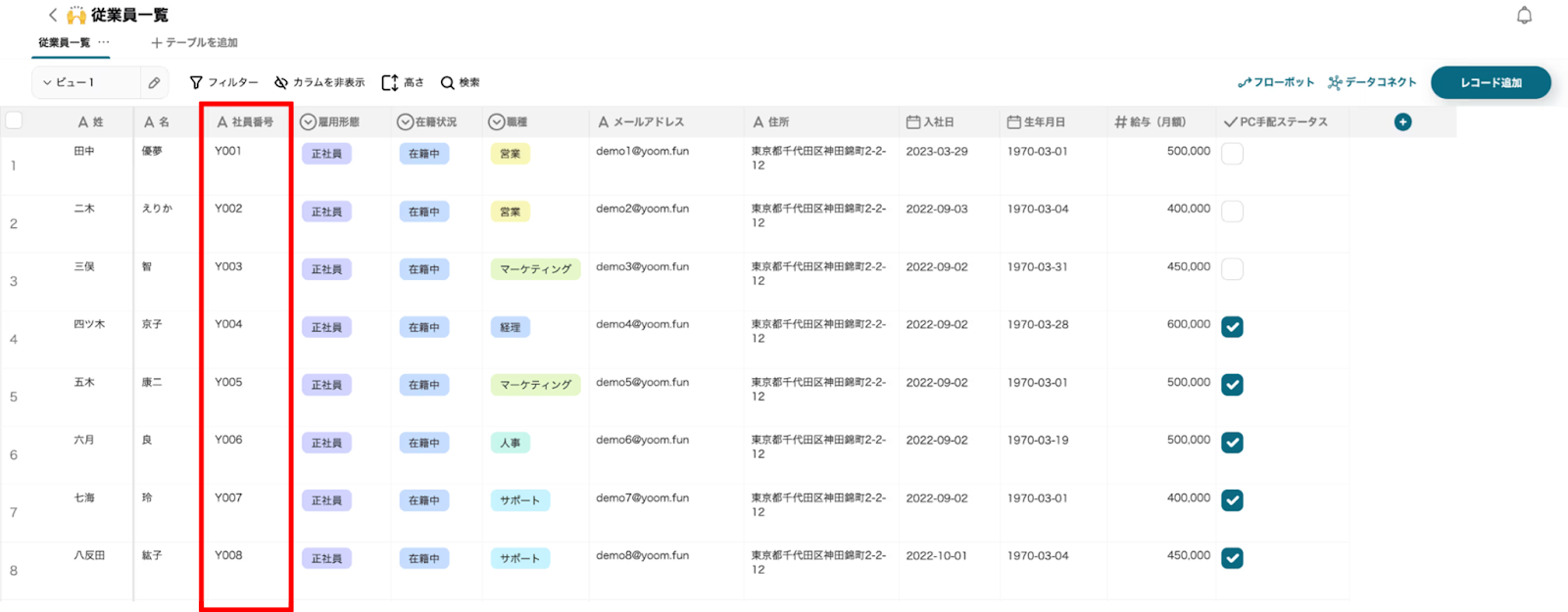Click the address cell in row Y001
The height and width of the screenshot is (612, 1568).
pyautogui.click(x=818, y=158)
